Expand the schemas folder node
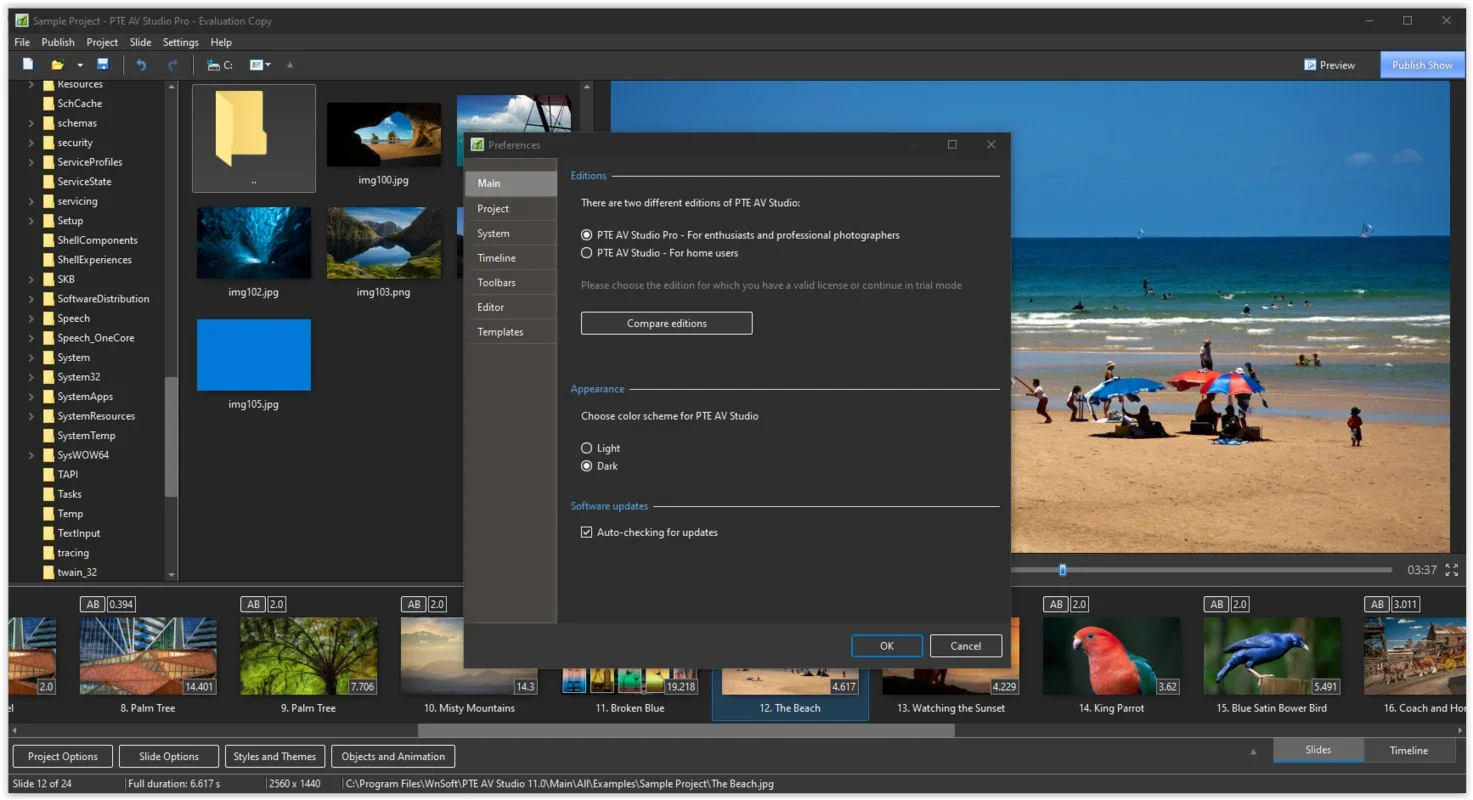This screenshot has width=1473, height=800. tap(31, 123)
